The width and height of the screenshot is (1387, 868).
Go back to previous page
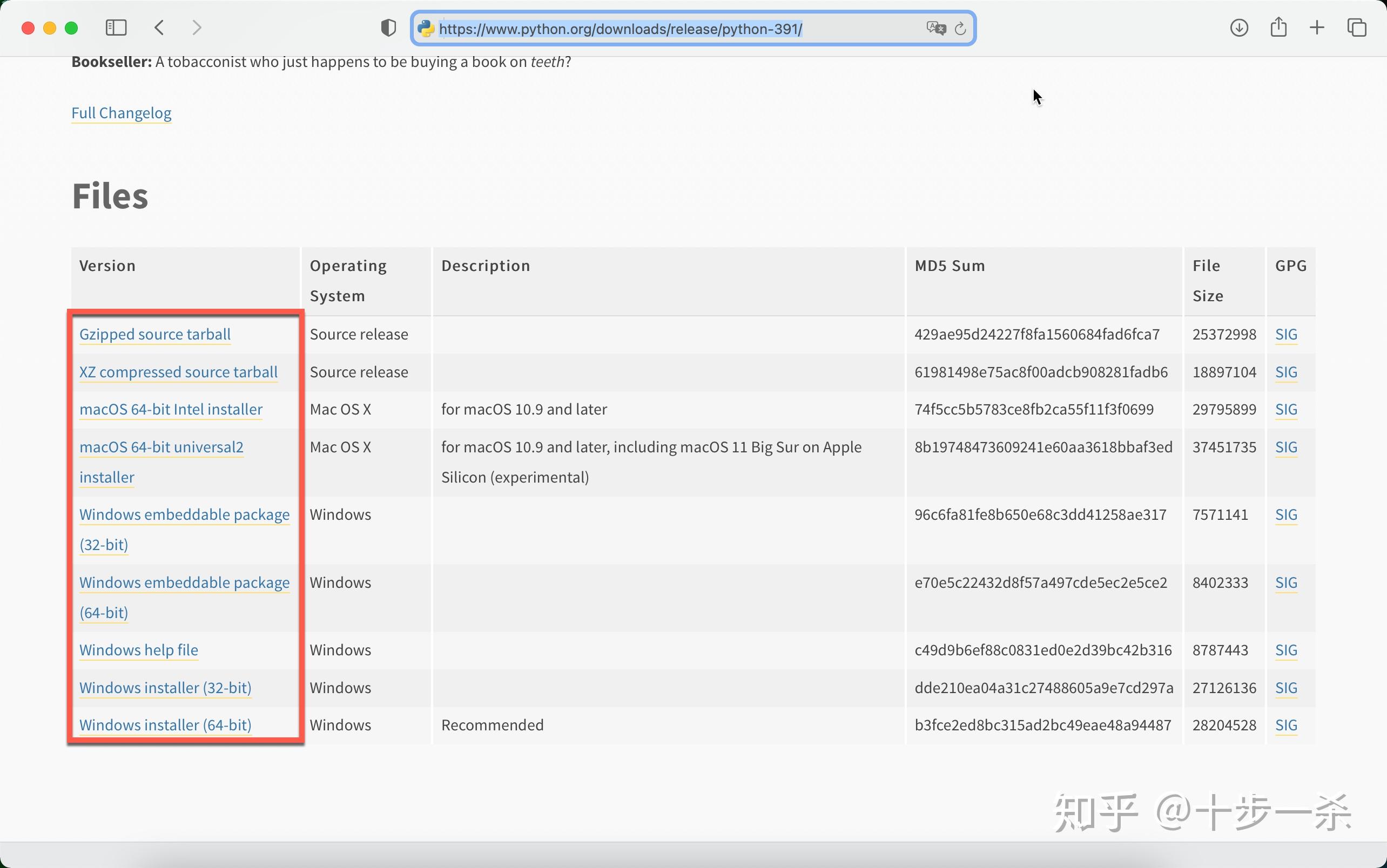(160, 28)
